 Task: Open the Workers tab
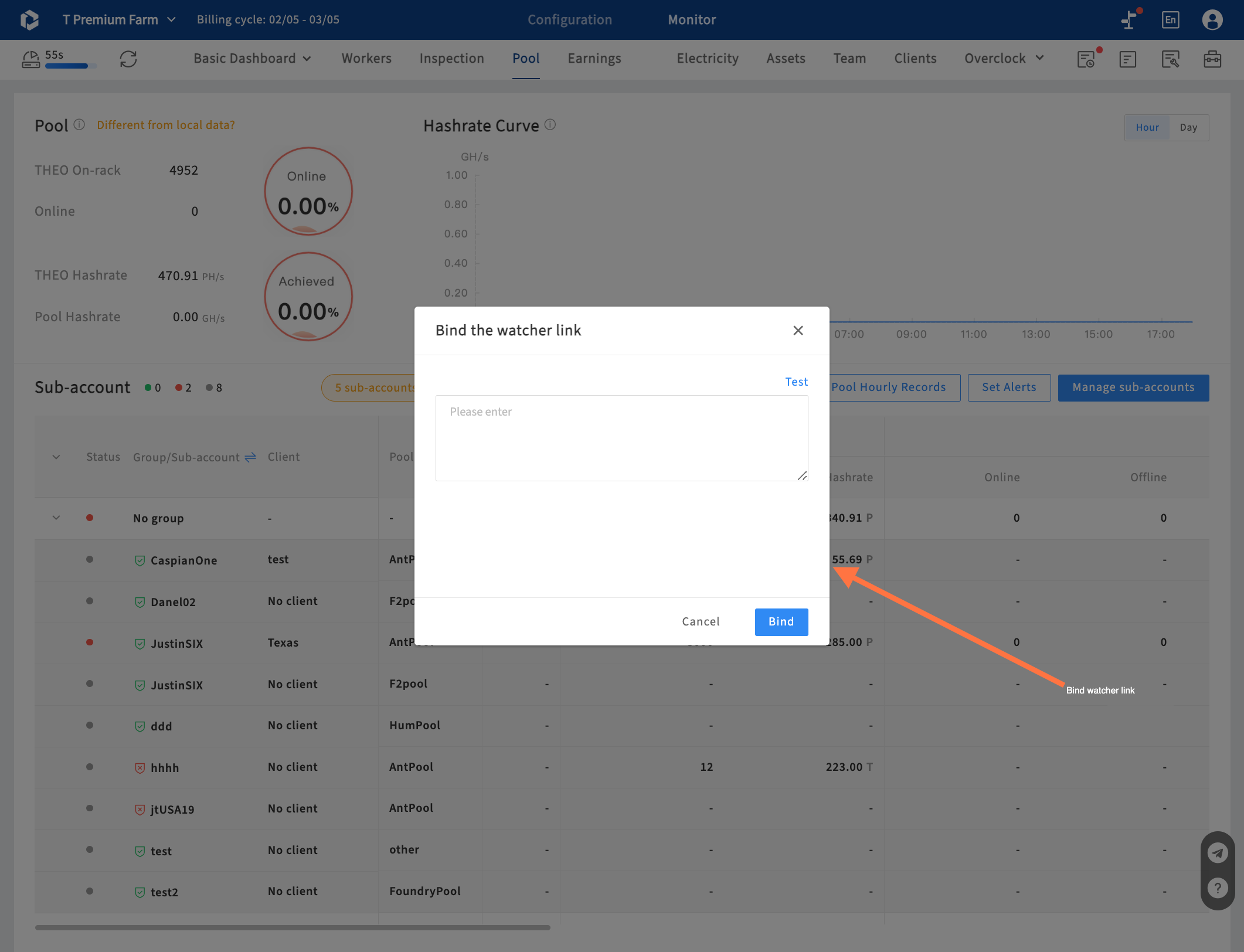[x=366, y=59]
